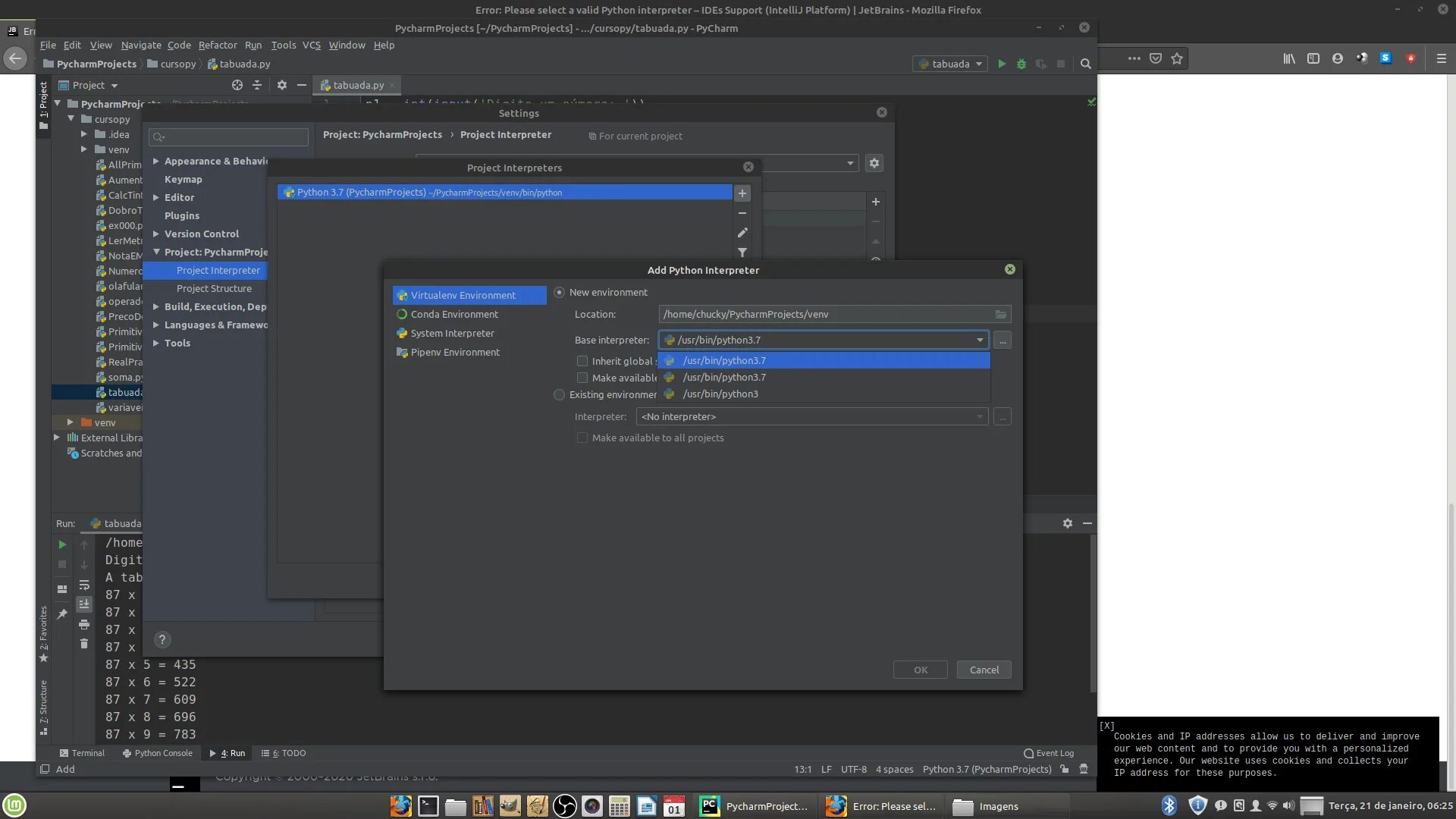Select Pipenv Environment in interpreter type list
Viewport: 1456px width, 819px height.
tap(469, 353)
